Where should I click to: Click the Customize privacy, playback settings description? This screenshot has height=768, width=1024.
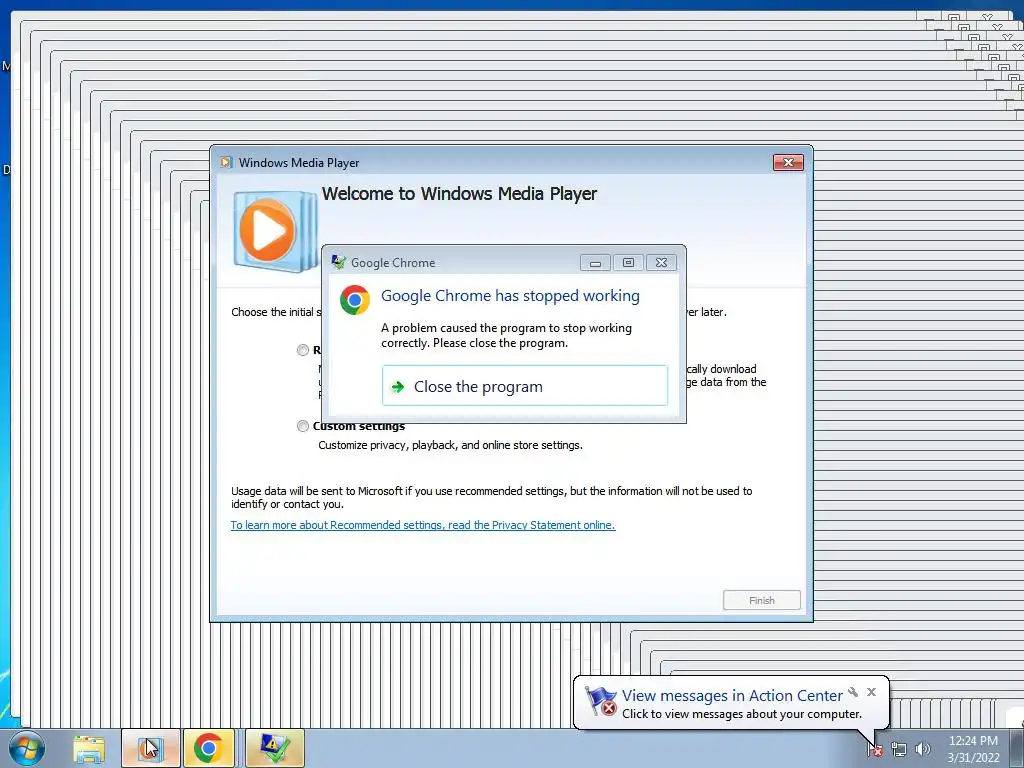450,445
